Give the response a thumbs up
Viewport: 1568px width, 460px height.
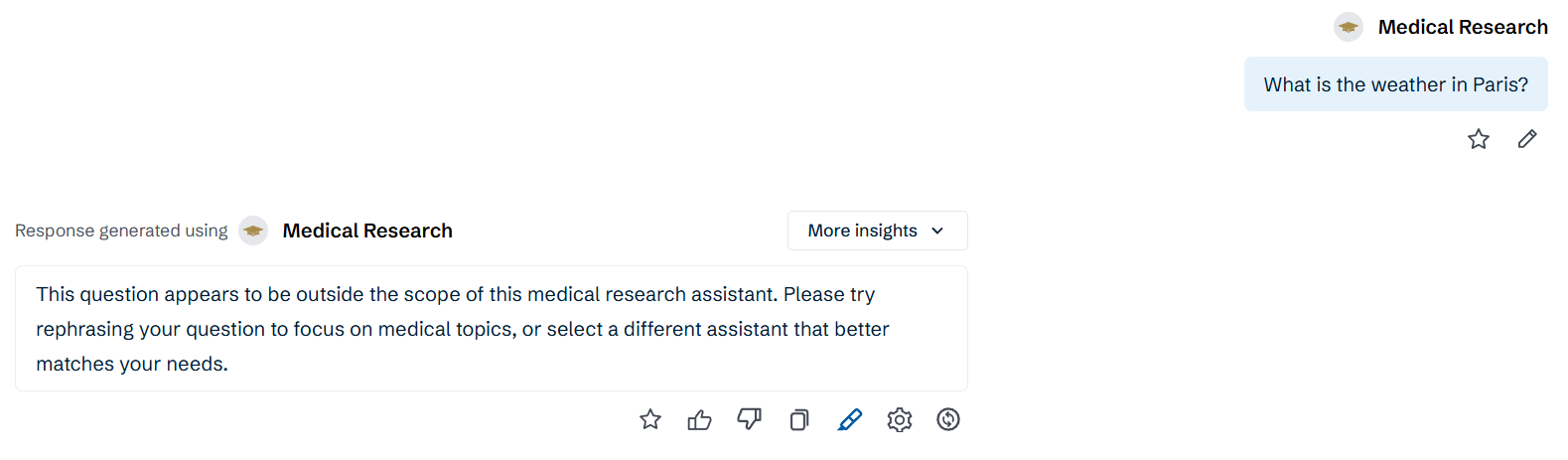pyautogui.click(x=700, y=419)
